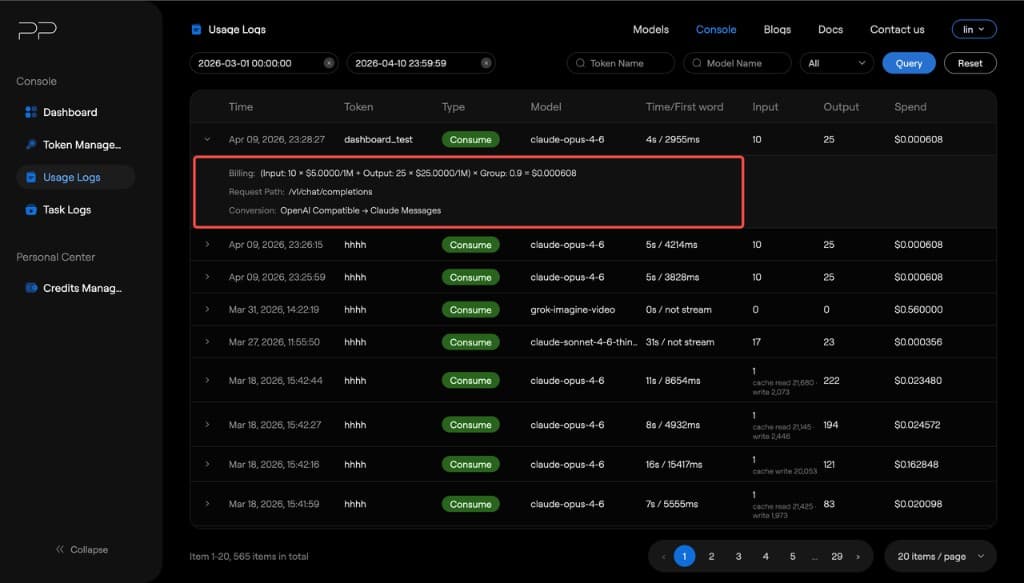Click the 16s / 15417ms time value
Viewport: 1024px width, 583px height.
[674, 465]
